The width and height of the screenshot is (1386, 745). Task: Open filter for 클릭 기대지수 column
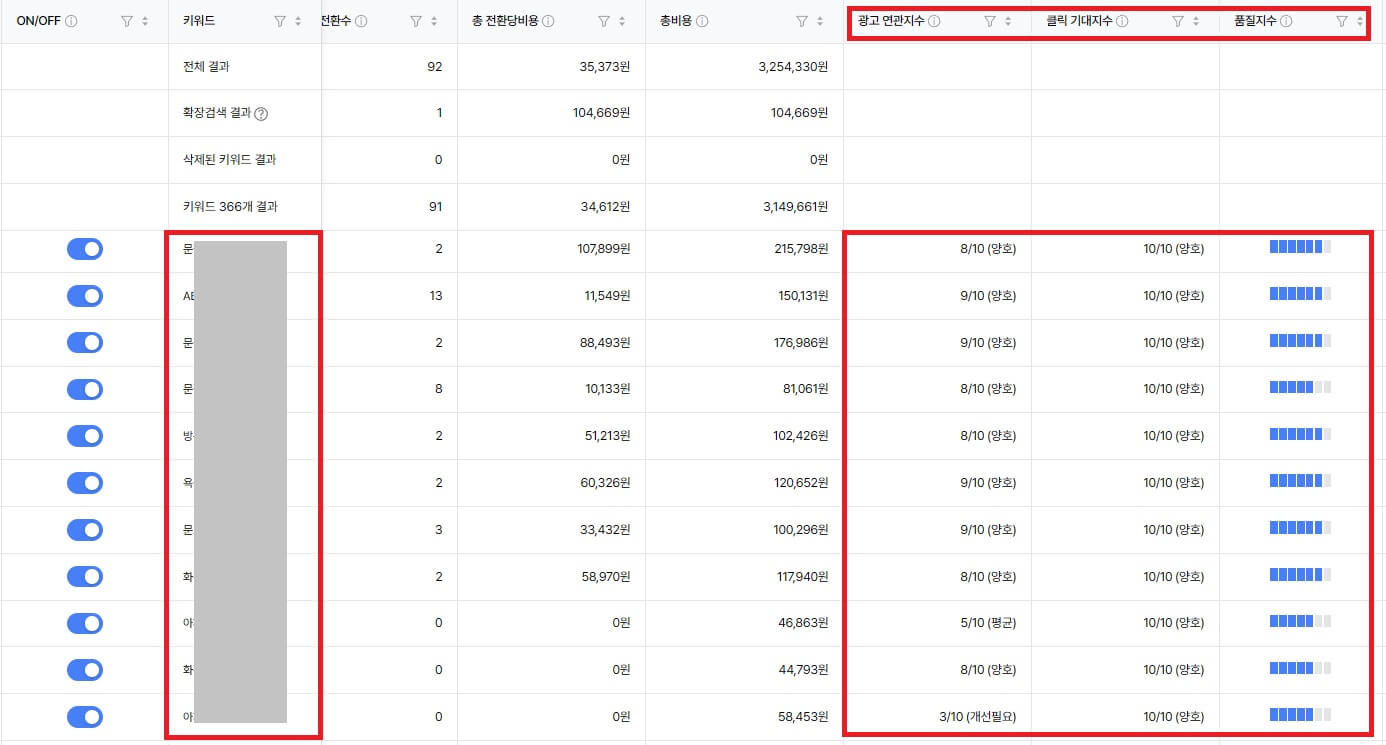[1177, 21]
